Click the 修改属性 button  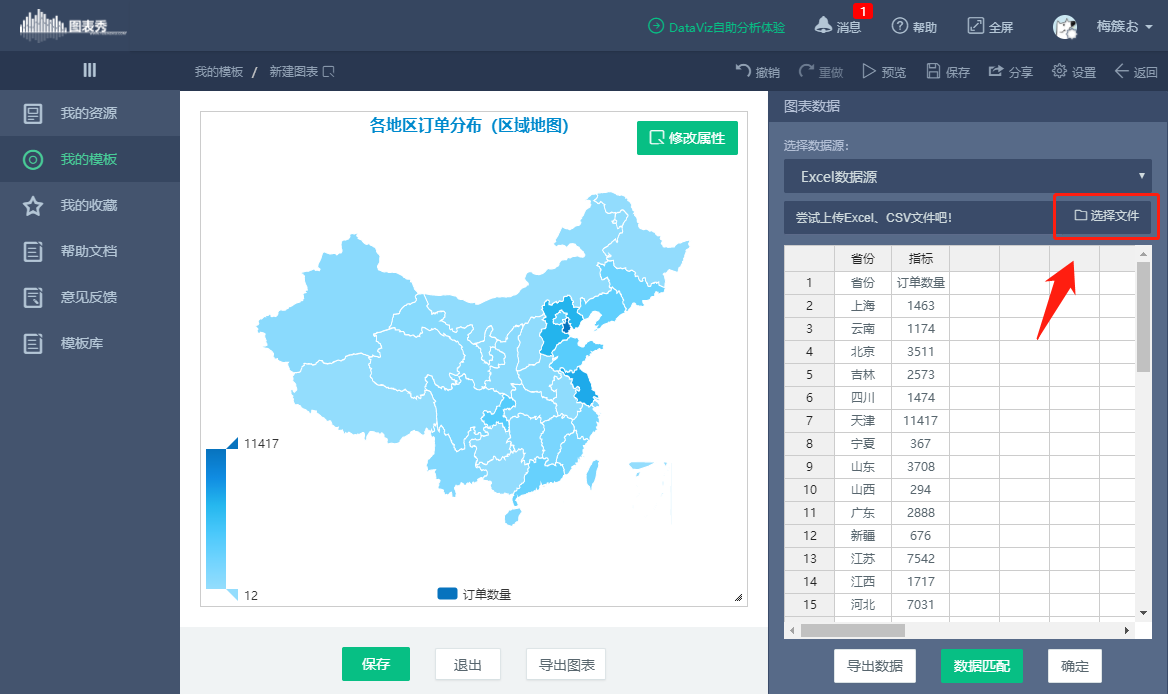[688, 138]
